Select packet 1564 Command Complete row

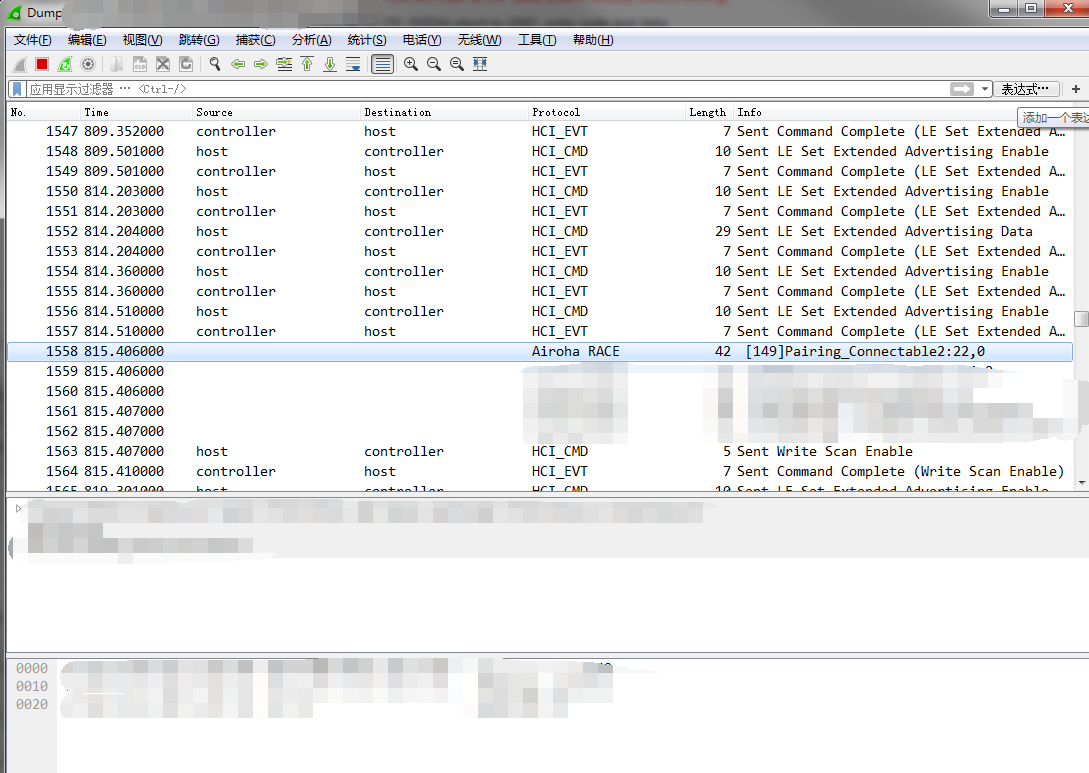(x=540, y=472)
